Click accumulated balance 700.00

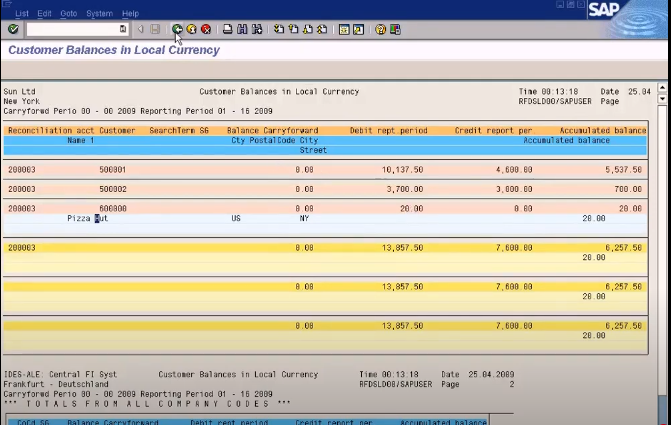(x=628, y=189)
